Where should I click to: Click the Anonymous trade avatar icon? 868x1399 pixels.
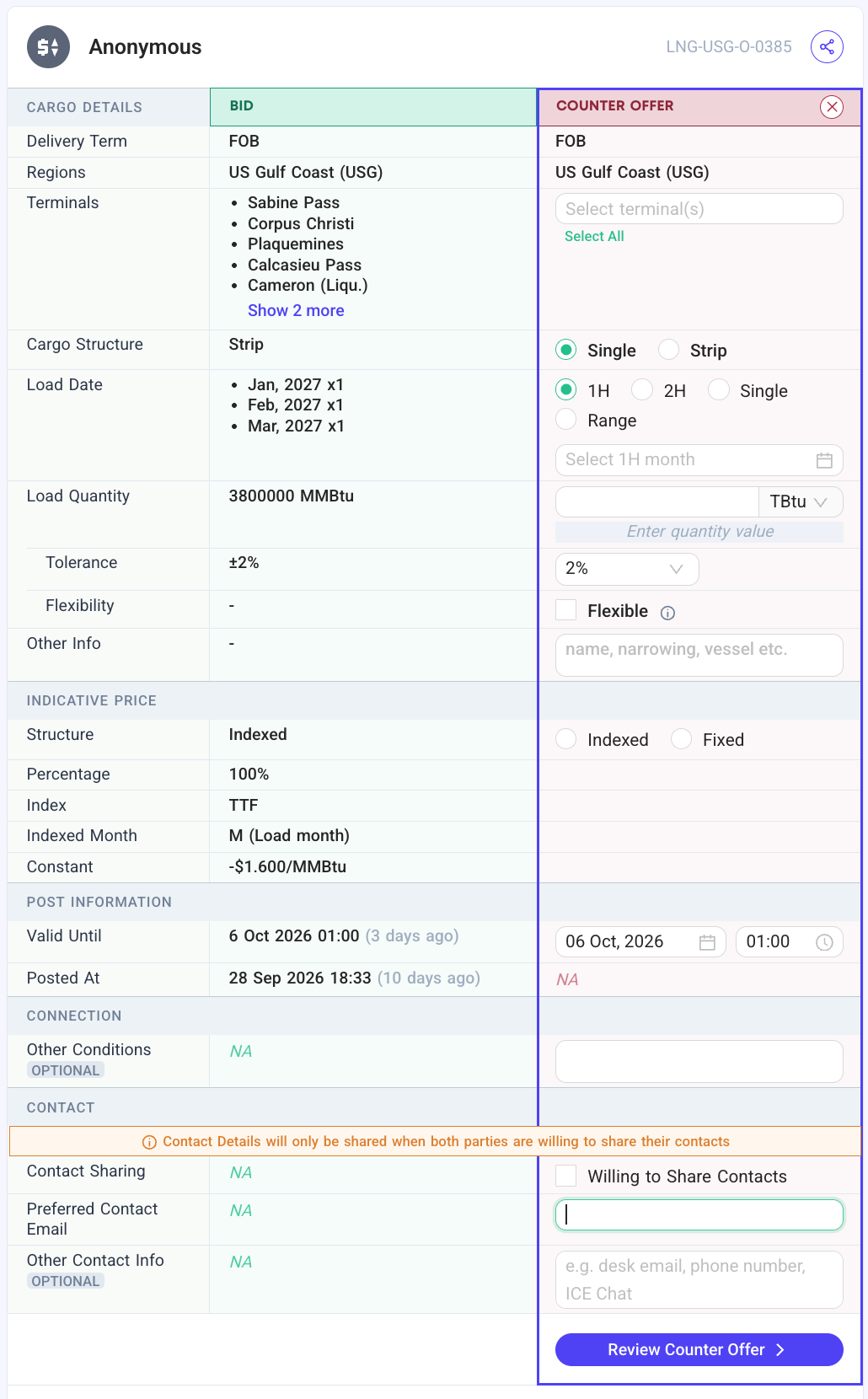pos(48,46)
